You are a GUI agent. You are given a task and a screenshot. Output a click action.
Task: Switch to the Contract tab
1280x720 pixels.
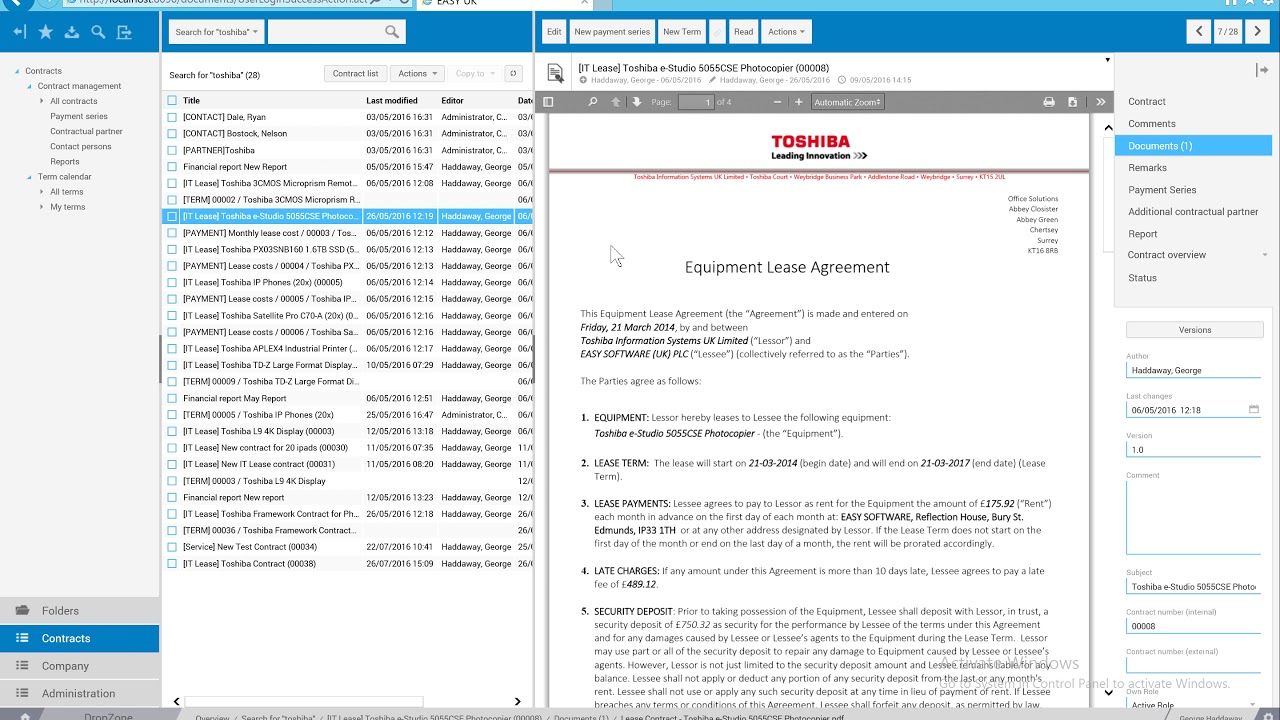click(x=1193, y=102)
